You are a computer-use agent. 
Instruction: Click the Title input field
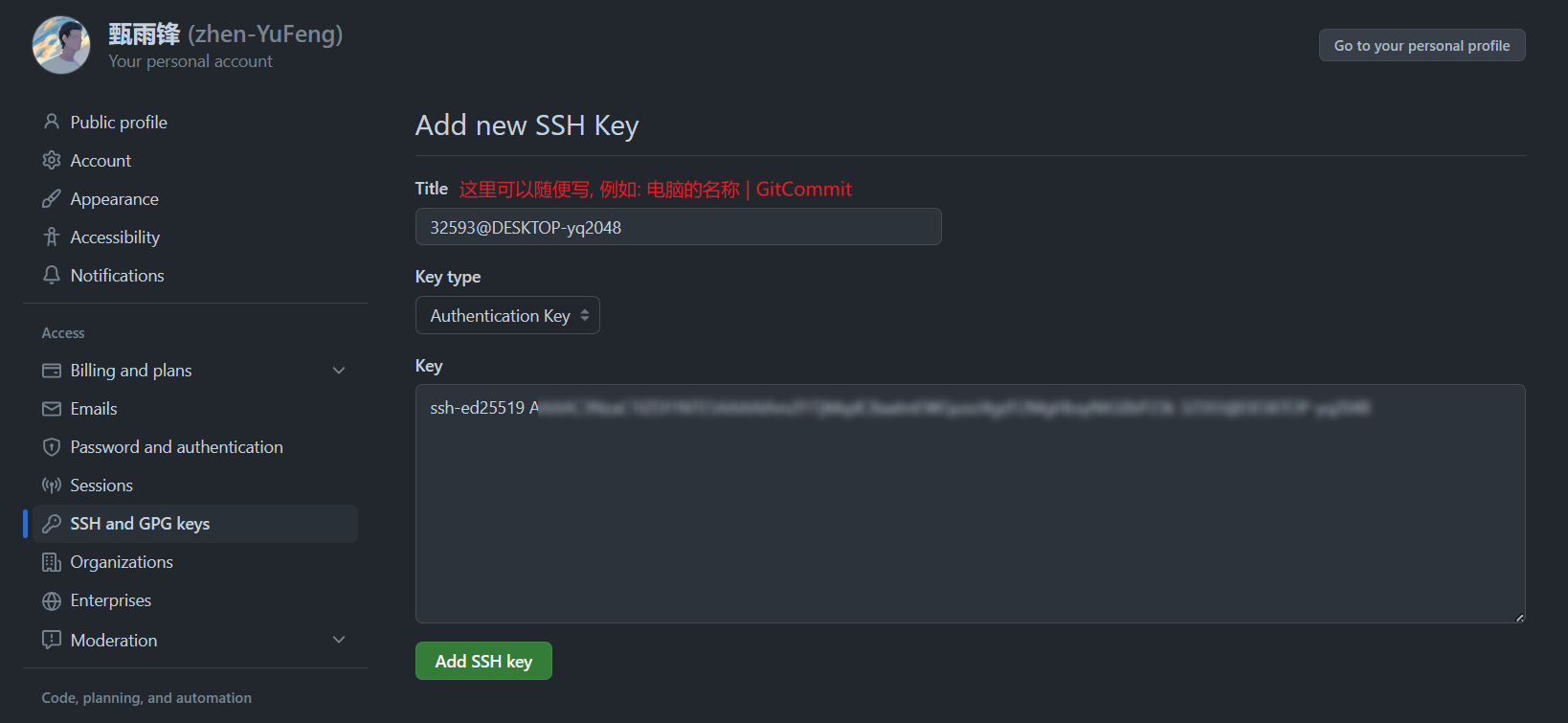pyautogui.click(x=678, y=227)
